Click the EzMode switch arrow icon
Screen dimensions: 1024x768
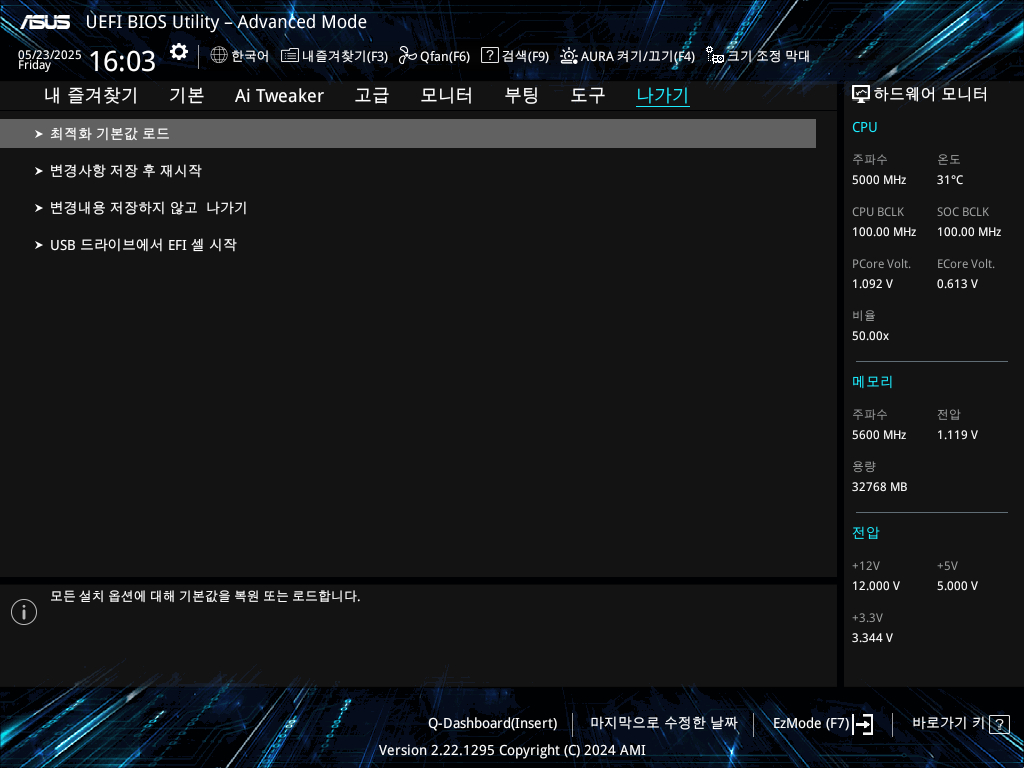863,724
